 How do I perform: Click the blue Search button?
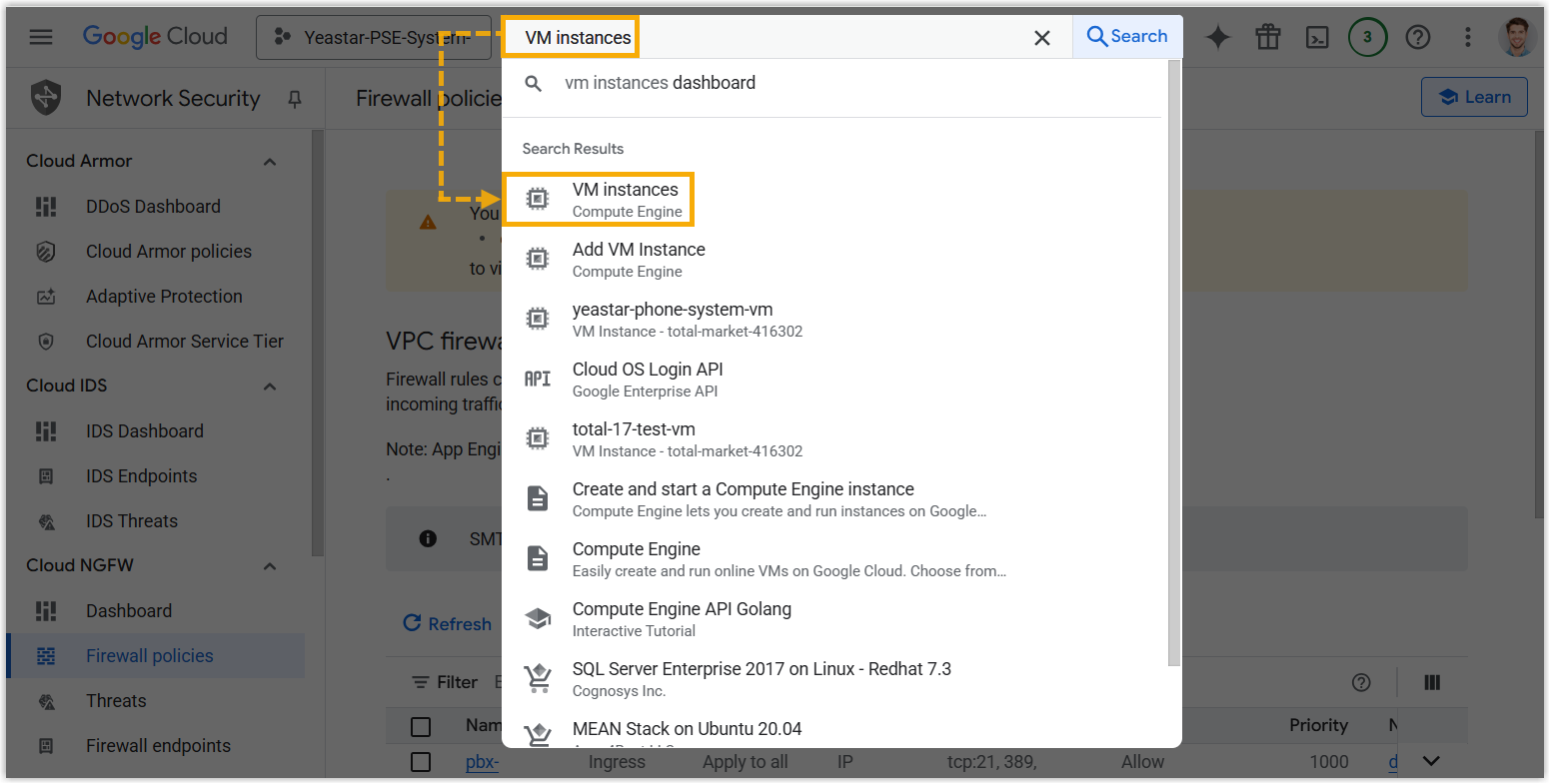[x=1127, y=37]
